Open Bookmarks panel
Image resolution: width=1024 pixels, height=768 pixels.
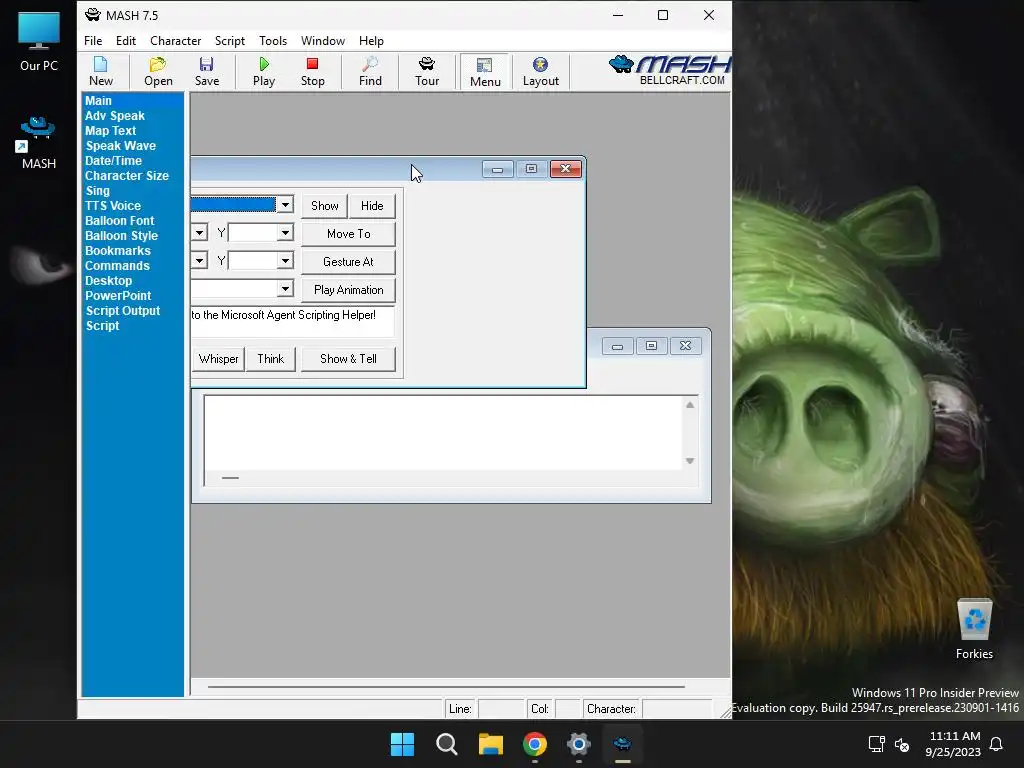click(118, 251)
